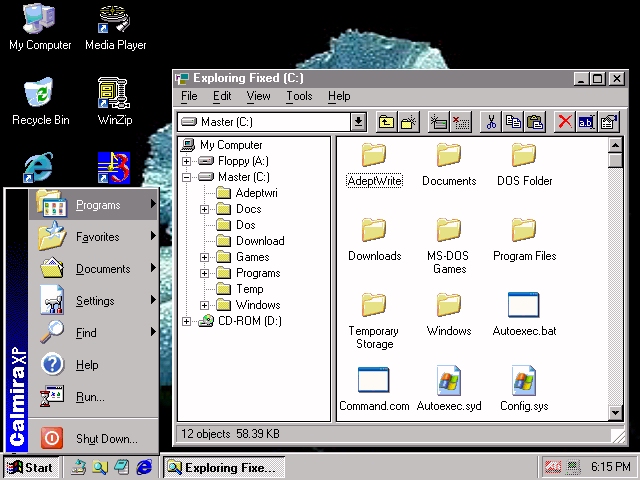Click the Start button on the taskbar

[30, 467]
